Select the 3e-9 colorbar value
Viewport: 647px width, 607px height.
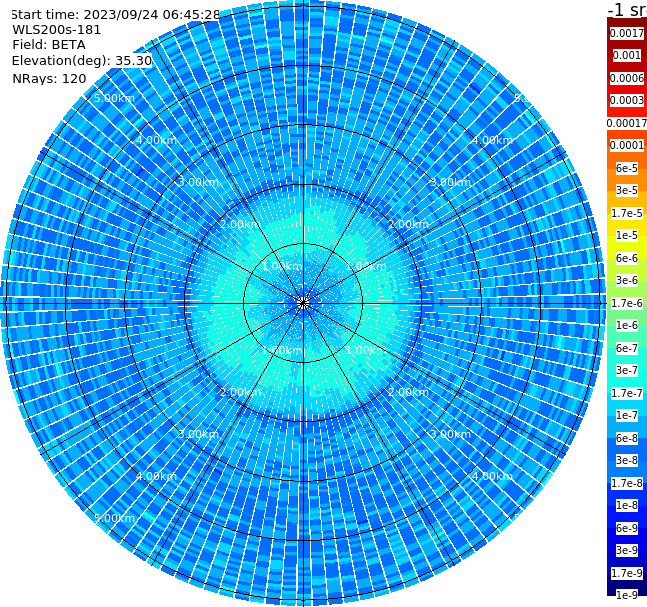pyautogui.click(x=627, y=550)
